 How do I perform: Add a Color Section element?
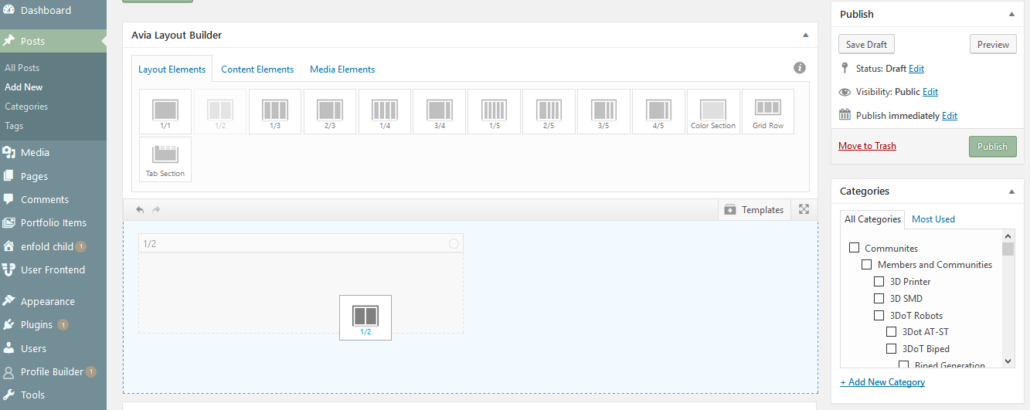[713, 111]
